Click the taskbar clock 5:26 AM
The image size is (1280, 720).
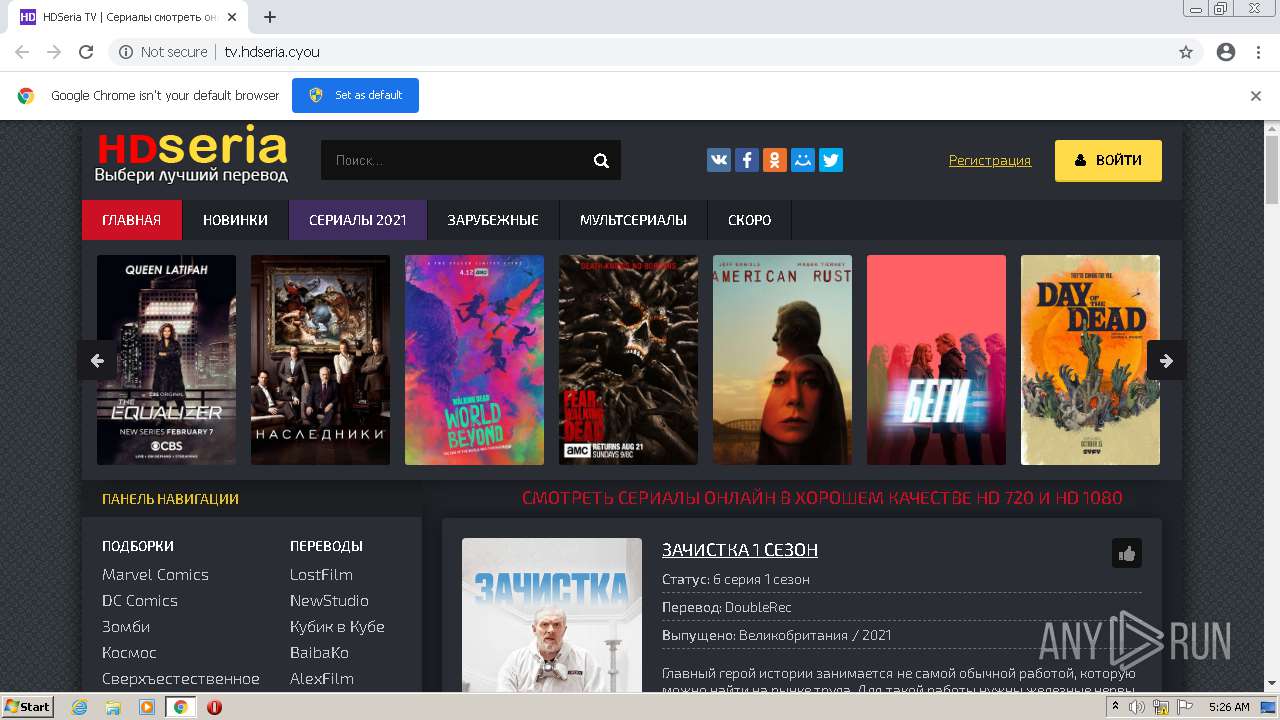click(1229, 707)
